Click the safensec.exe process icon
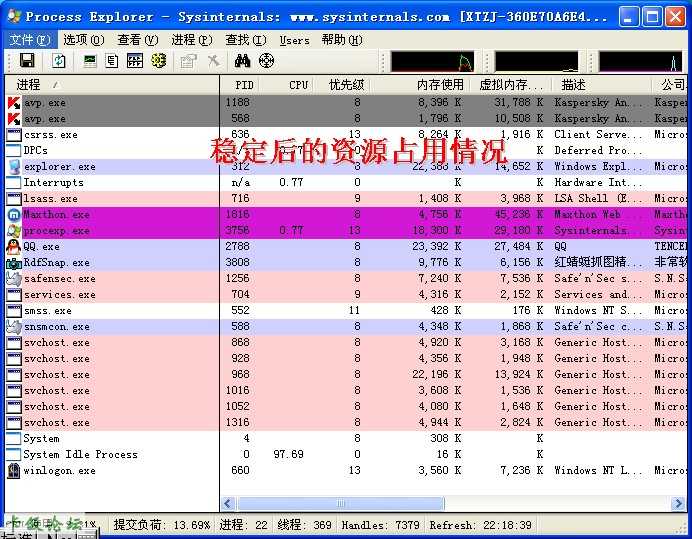Screen dimensions: 692x539 click(14, 279)
